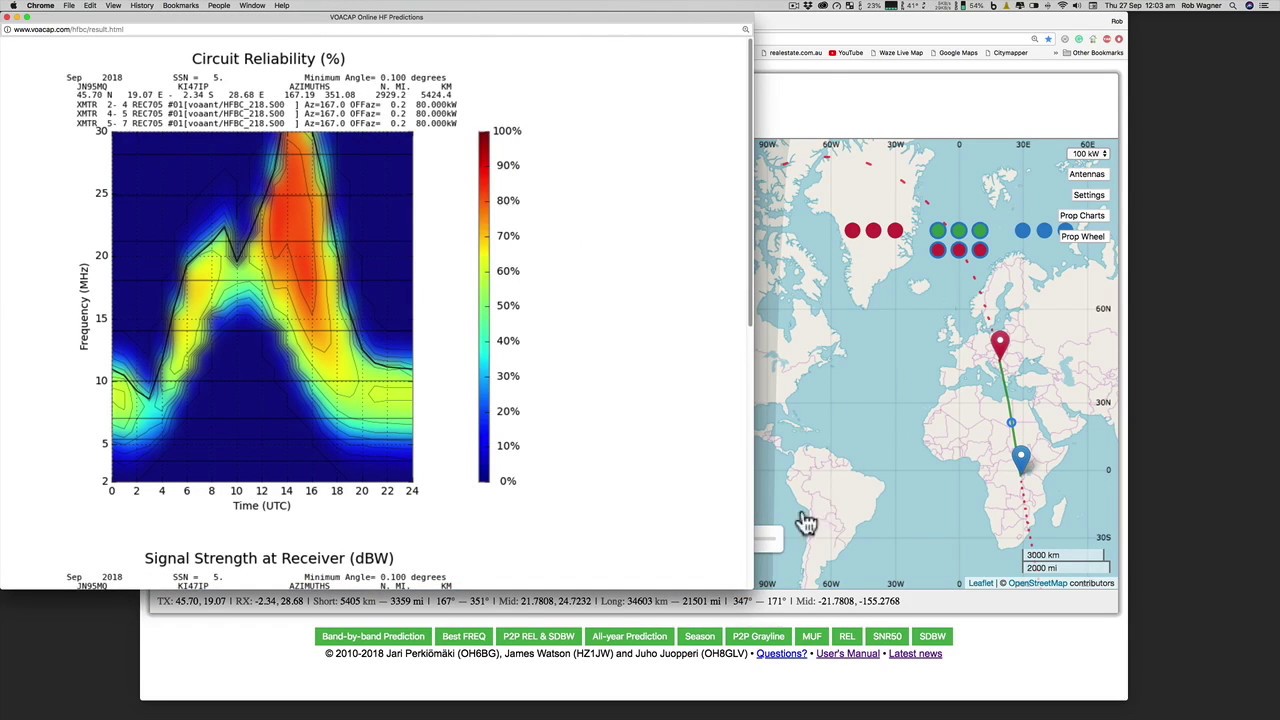Click the Antennas map button

(x=1087, y=174)
